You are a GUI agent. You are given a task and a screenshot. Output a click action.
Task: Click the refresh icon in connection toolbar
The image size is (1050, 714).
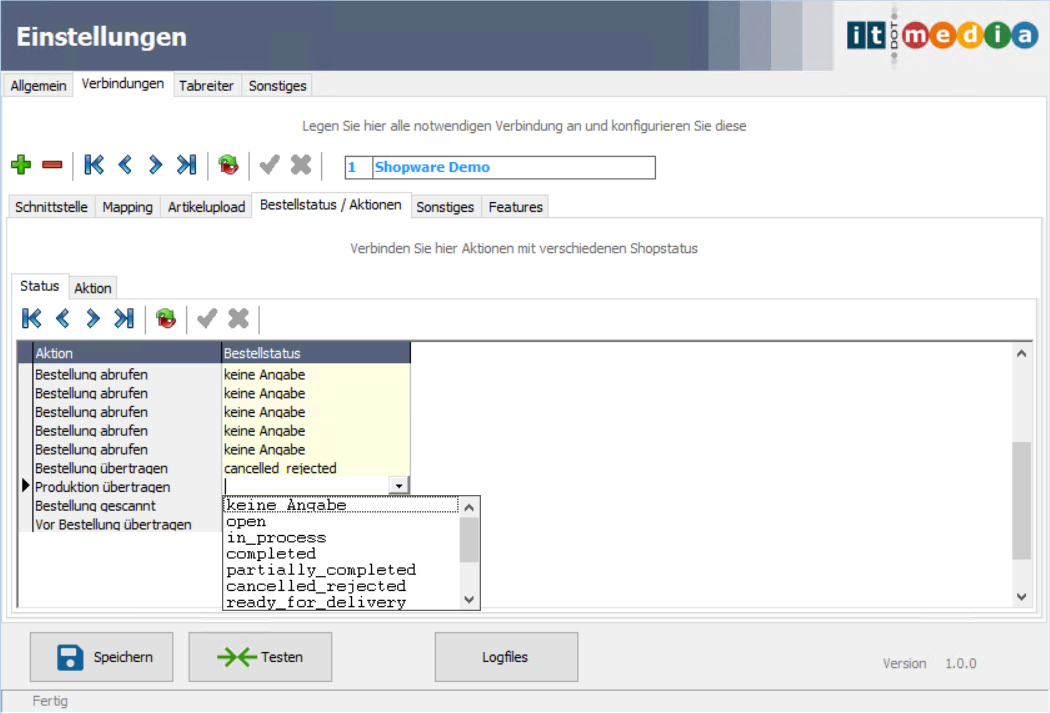229,165
